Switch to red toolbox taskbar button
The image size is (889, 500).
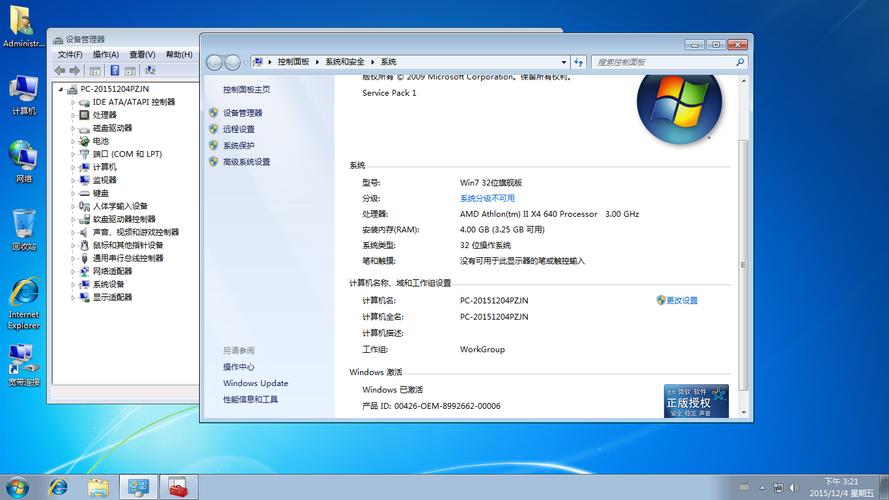[x=178, y=487]
